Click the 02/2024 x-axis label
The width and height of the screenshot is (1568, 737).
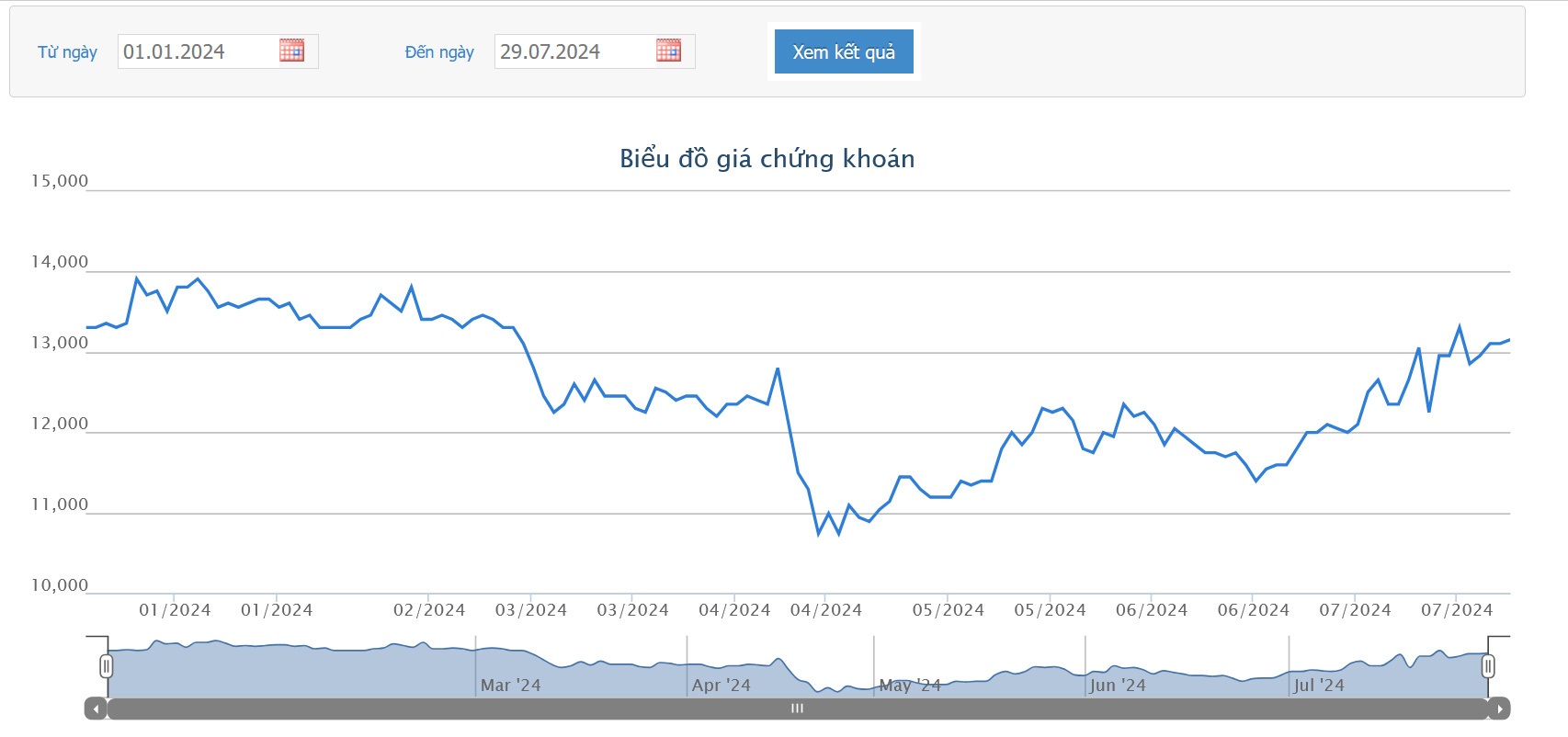click(429, 610)
